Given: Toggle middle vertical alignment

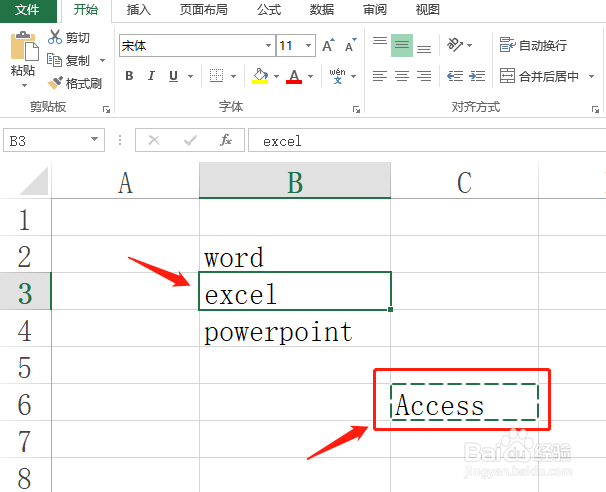Looking at the screenshot, I should coord(402,45).
